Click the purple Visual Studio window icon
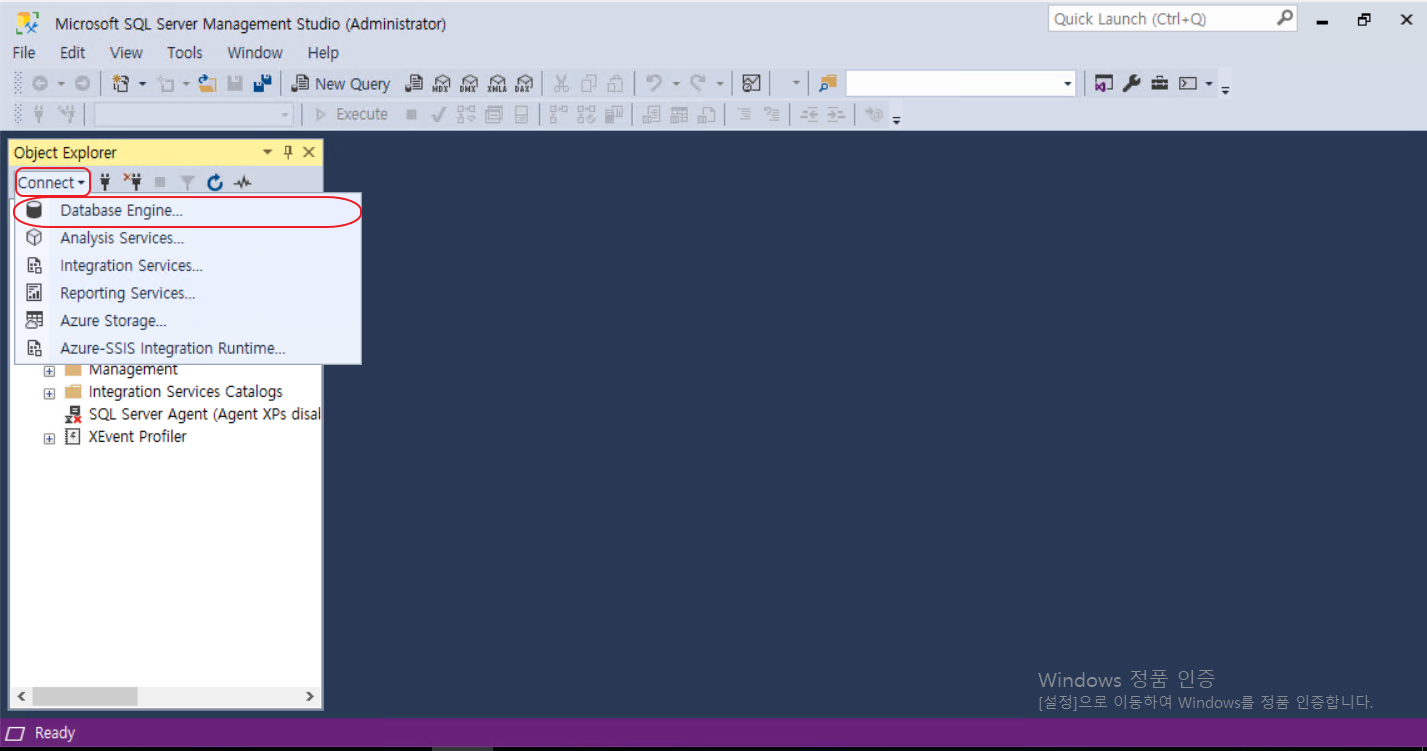 (x=1103, y=84)
